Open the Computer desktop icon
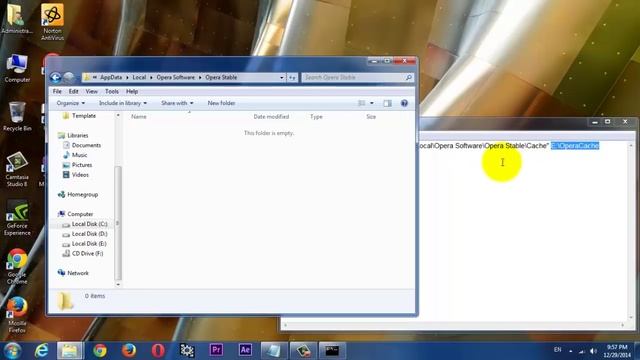Image resolution: width=640 pixels, height=360 pixels. click(17, 69)
